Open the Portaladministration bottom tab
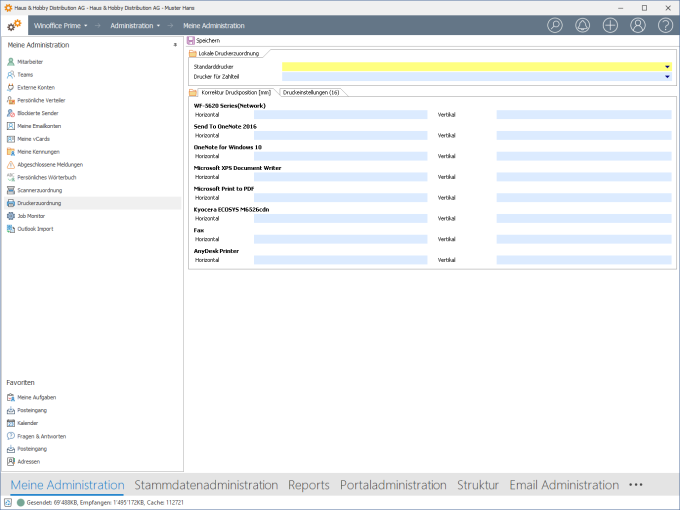The image size is (680, 510). click(x=393, y=485)
